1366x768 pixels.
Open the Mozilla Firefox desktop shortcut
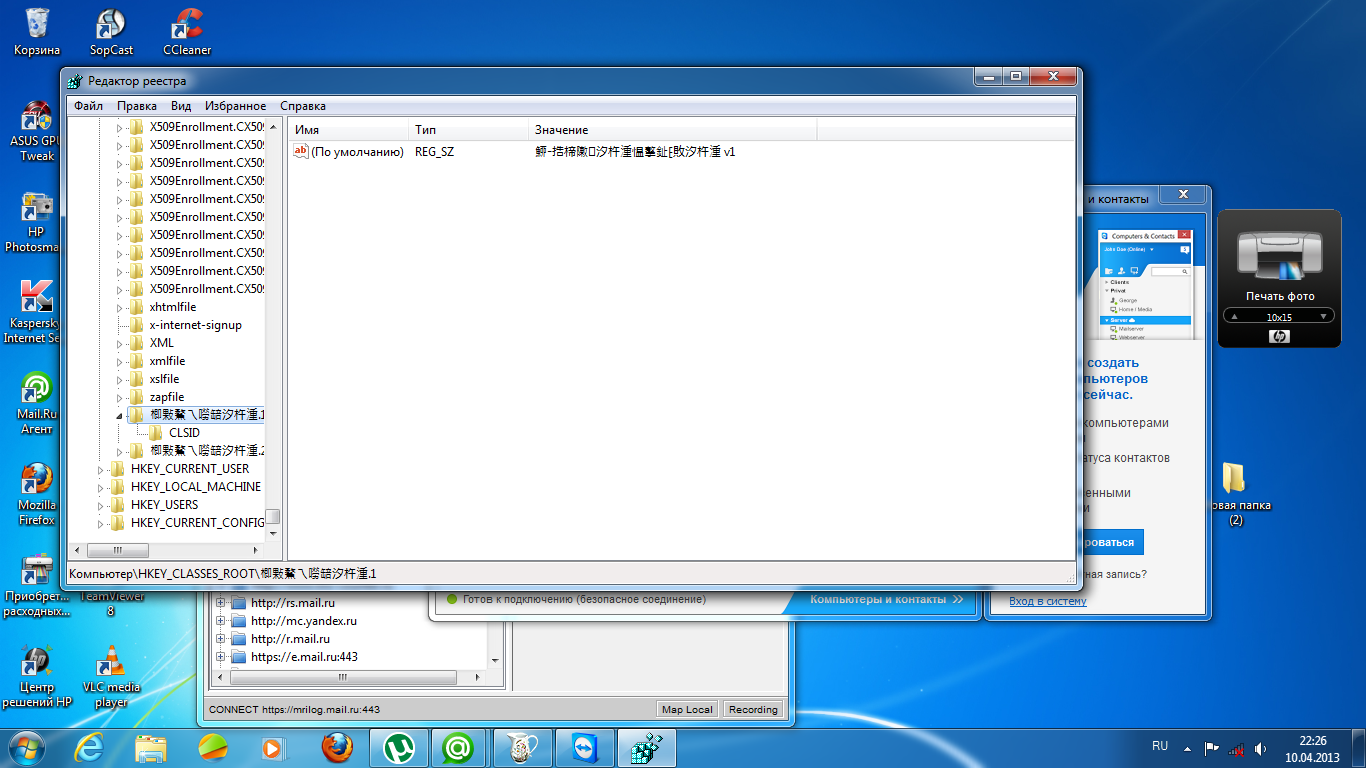pyautogui.click(x=37, y=494)
